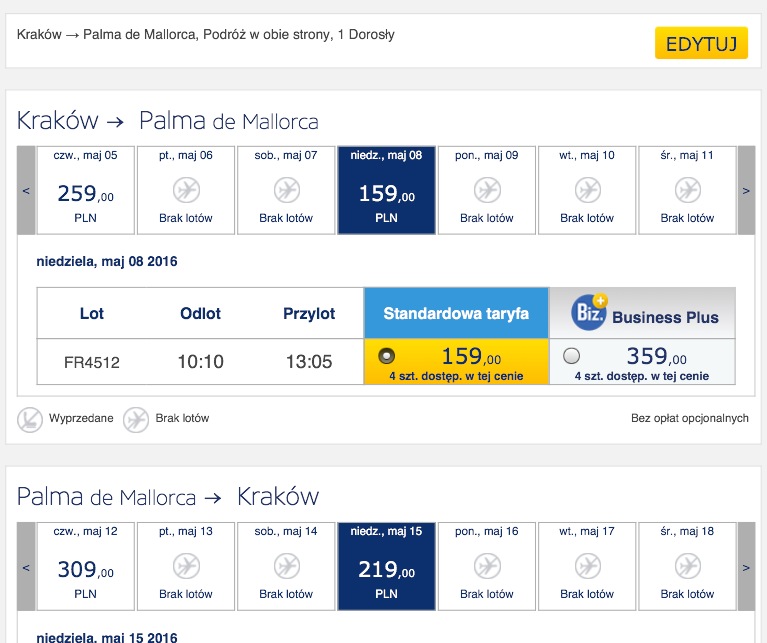Viewport: 767px width, 643px height.
Task: Click the Brak lotów legend plane icon
Action: pyautogui.click(x=135, y=420)
